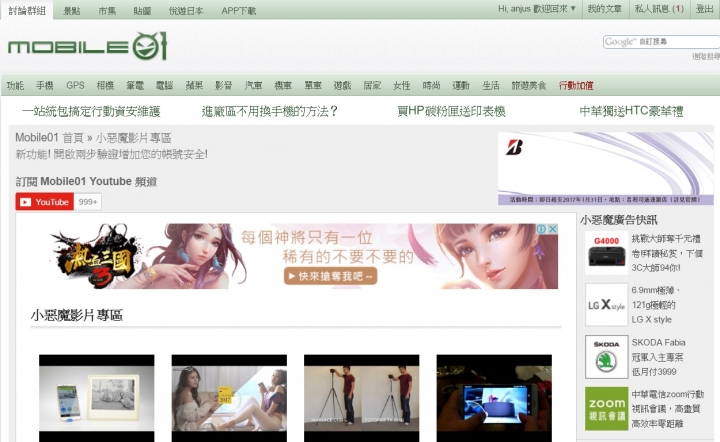Open 私人訊息 (1) inbox
Screen dimensions: 720x442
coord(659,9)
